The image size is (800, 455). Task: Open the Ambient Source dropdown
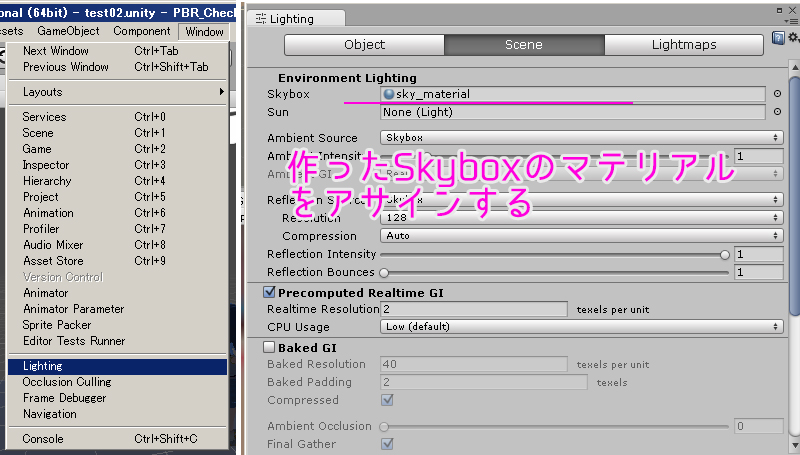coord(582,138)
